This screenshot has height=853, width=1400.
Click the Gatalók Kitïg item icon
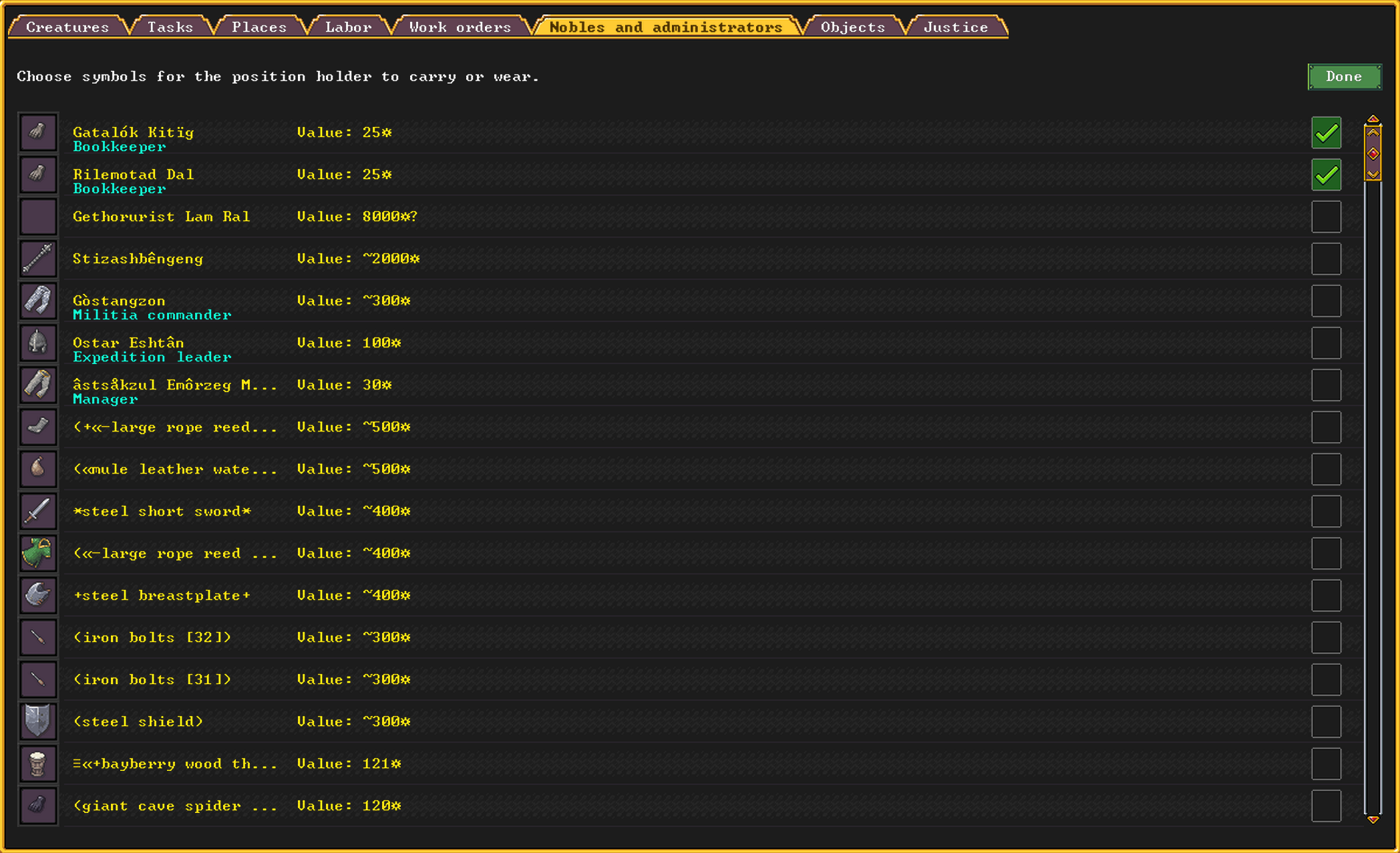coord(38,132)
